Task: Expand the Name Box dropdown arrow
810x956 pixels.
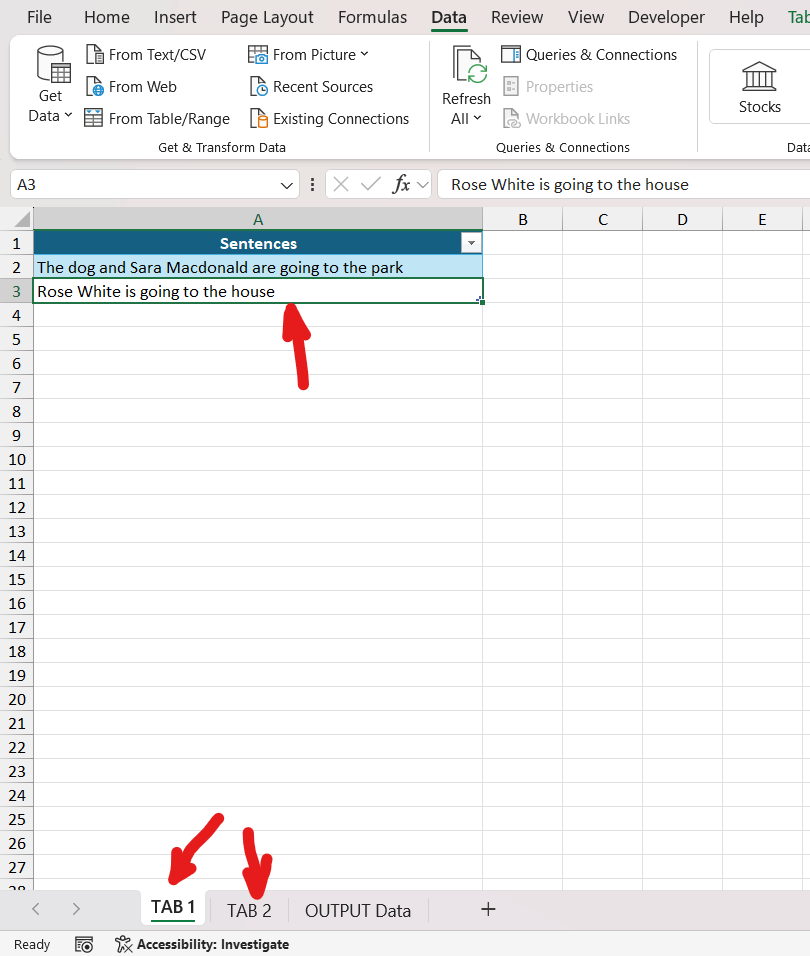Action: point(286,185)
